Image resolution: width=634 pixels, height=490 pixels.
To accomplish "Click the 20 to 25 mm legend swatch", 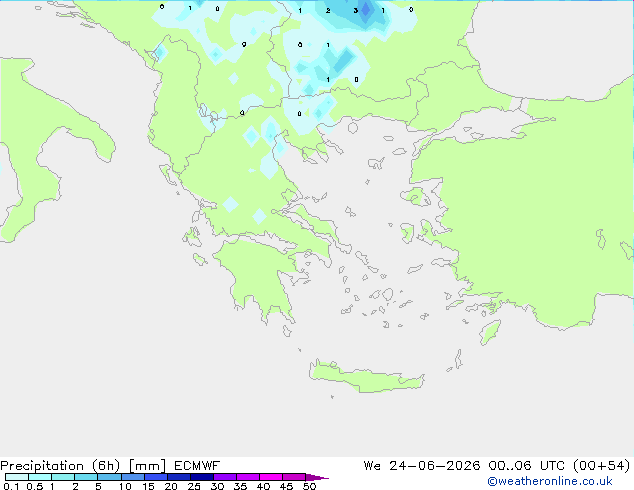I will pyautogui.click(x=178, y=477).
